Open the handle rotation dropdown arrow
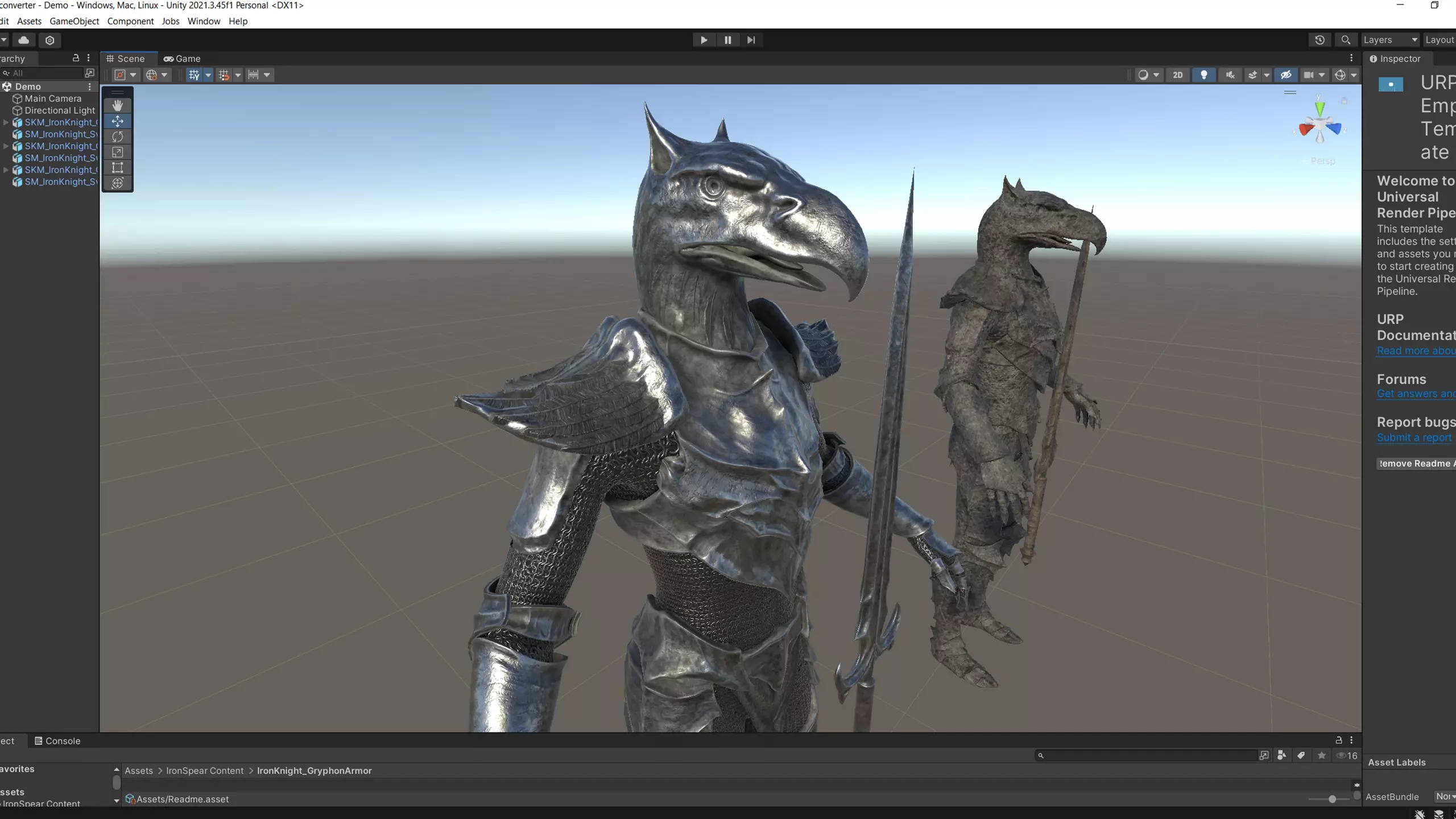Image resolution: width=1456 pixels, height=819 pixels. click(x=164, y=75)
